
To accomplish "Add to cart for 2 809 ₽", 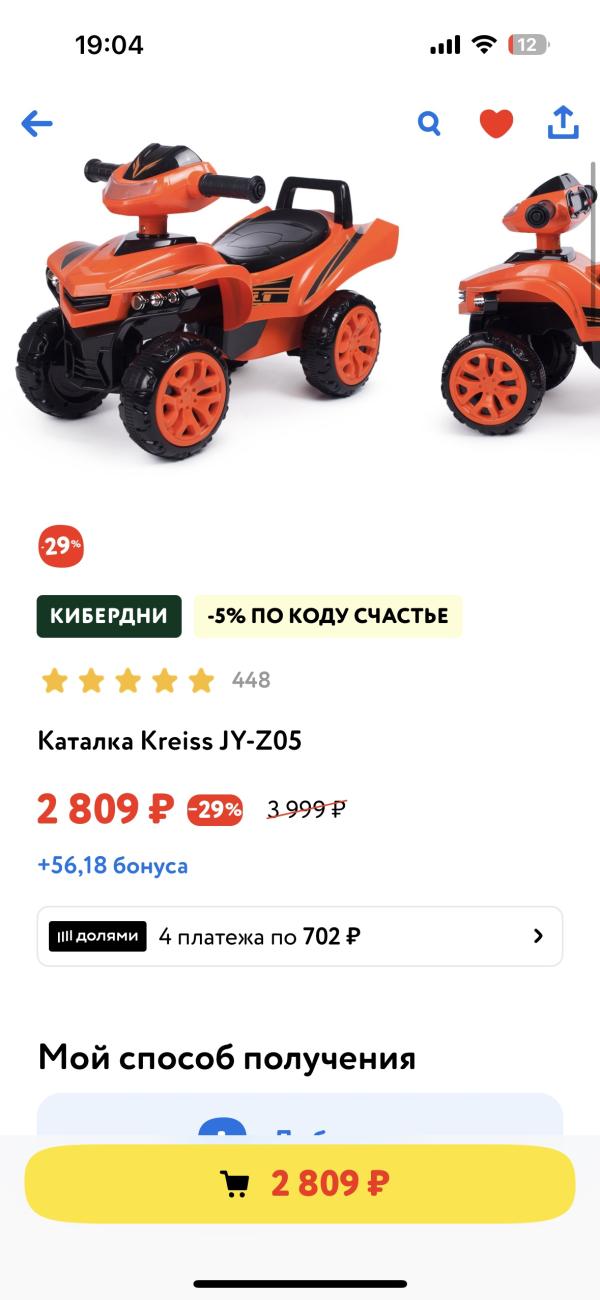I will click(300, 1184).
